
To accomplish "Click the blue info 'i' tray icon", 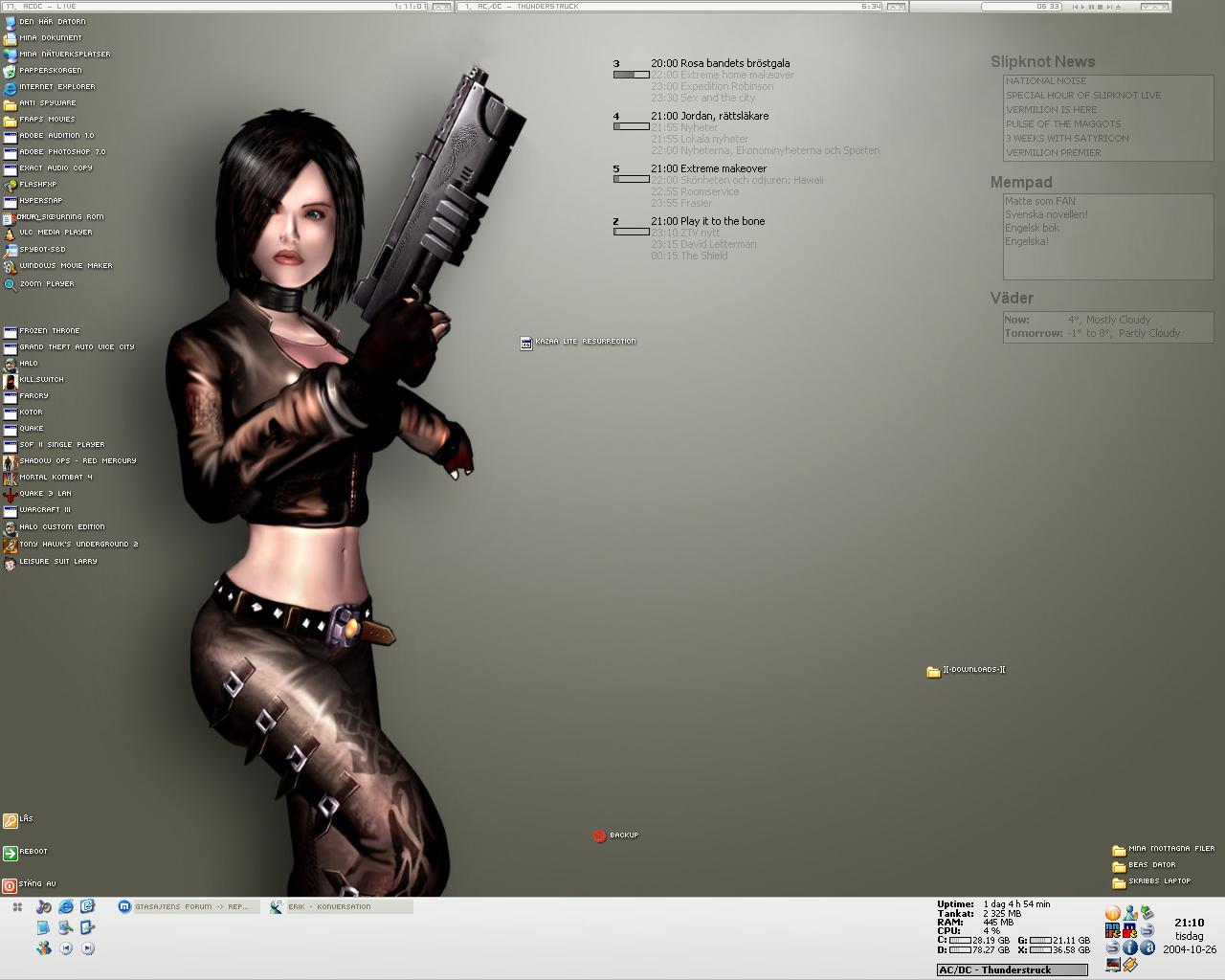I will point(1129,947).
